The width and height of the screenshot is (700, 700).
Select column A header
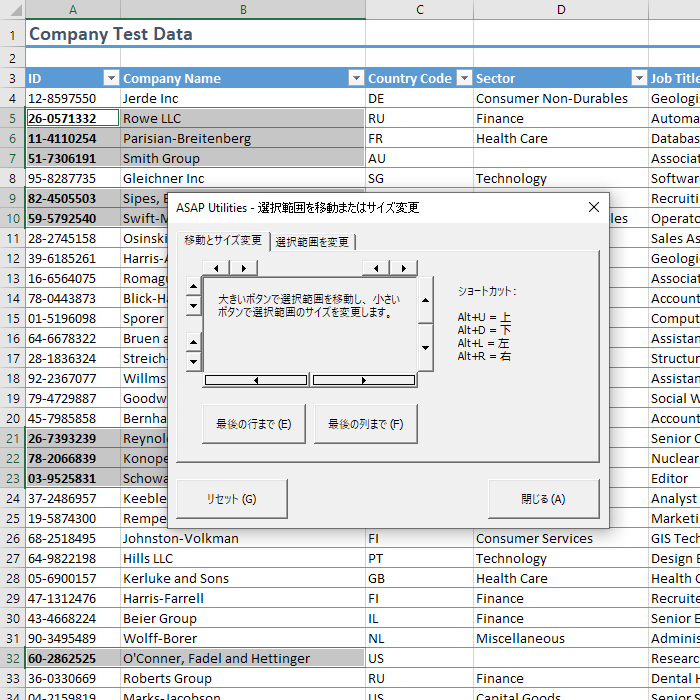point(73,9)
